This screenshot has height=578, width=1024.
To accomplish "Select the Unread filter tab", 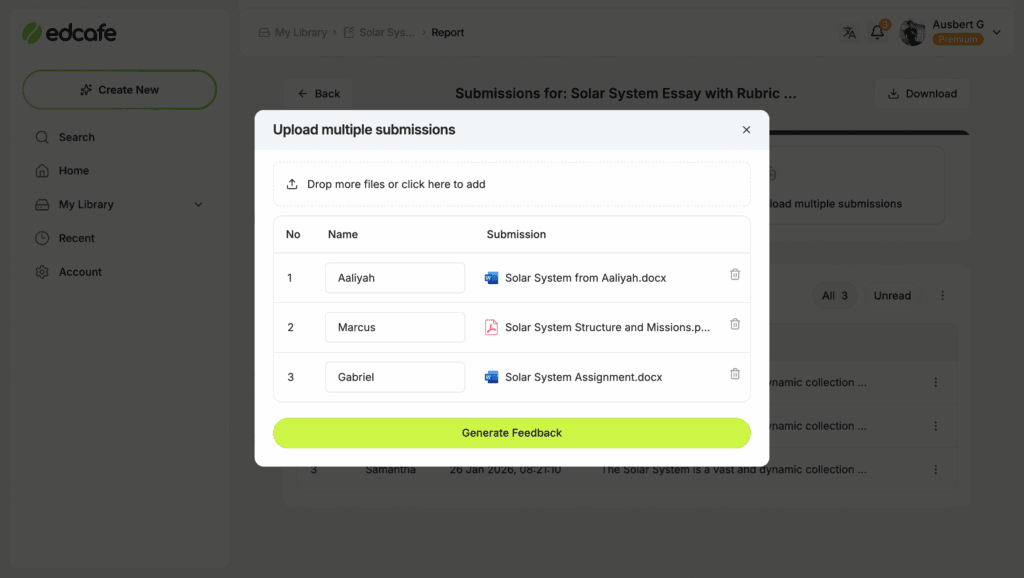I will [892, 296].
